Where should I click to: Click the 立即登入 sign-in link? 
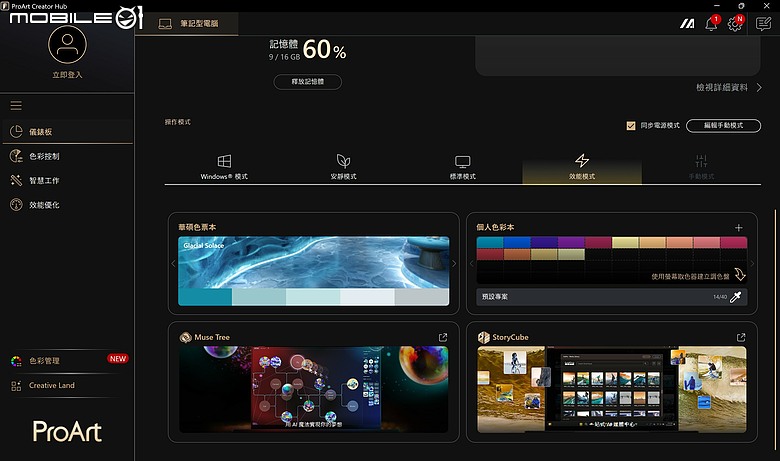(67, 75)
